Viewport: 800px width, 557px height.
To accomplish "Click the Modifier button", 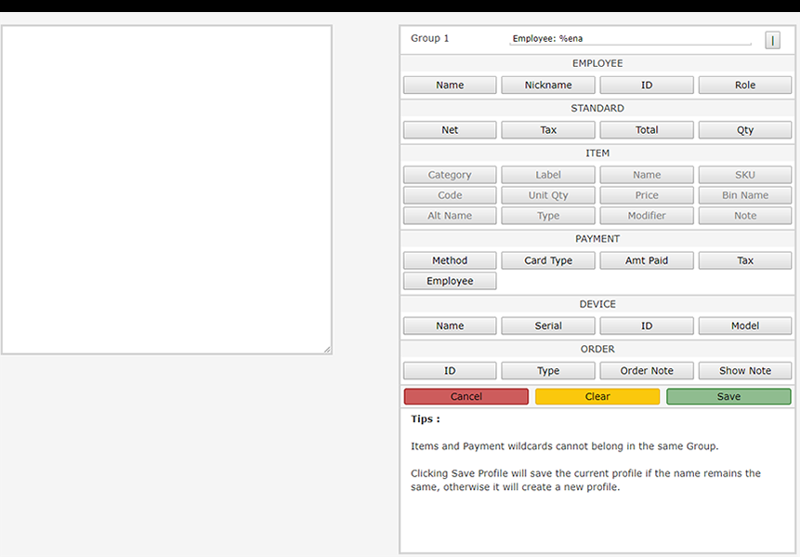I will (x=646, y=216).
